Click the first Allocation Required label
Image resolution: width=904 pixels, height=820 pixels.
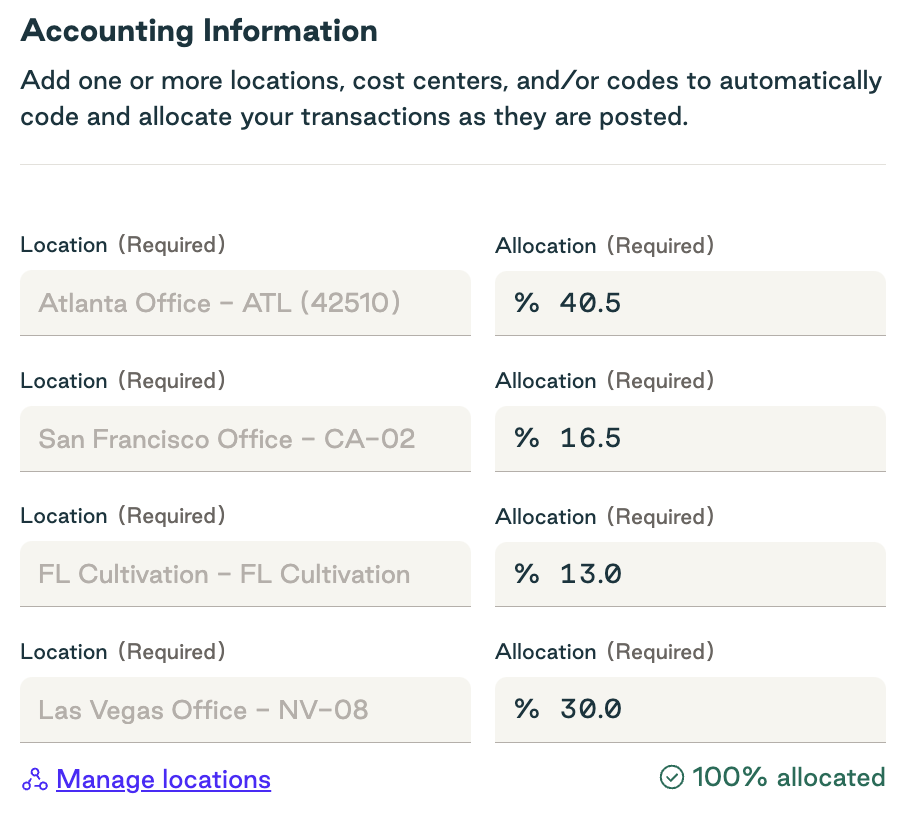605,245
